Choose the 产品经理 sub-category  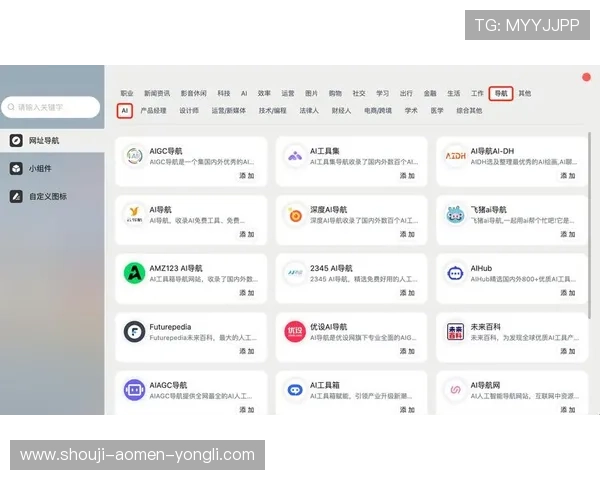pos(153,111)
